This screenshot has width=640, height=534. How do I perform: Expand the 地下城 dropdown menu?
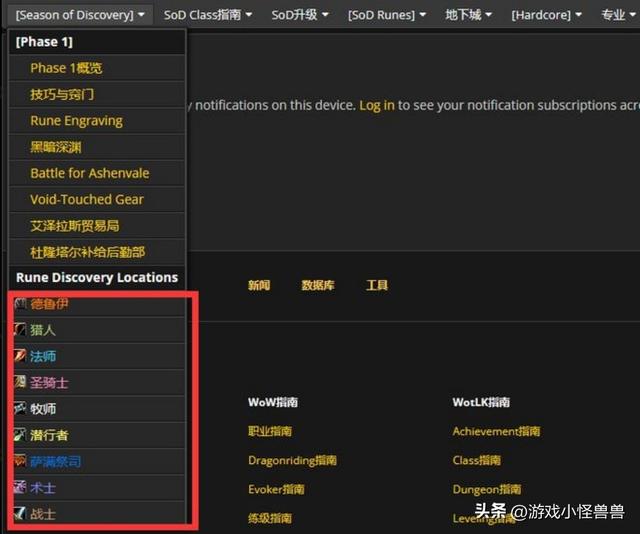point(469,15)
